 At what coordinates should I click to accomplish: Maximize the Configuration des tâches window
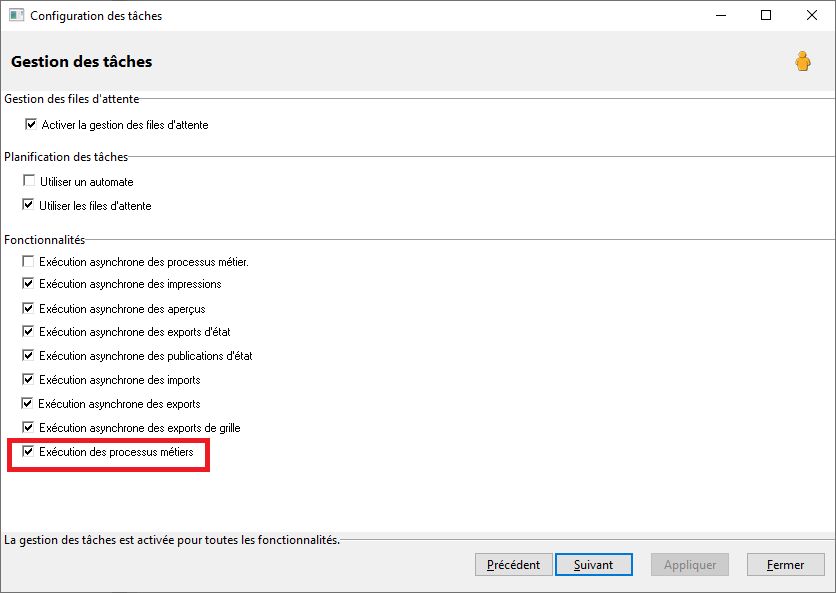(x=766, y=15)
